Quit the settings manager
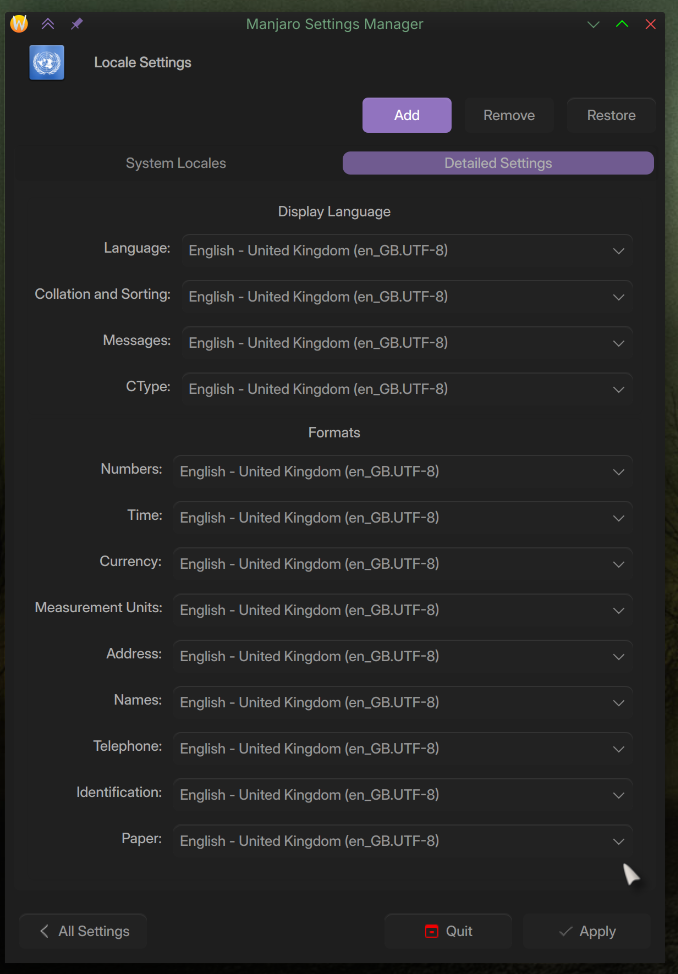The height and width of the screenshot is (974, 678). point(448,931)
